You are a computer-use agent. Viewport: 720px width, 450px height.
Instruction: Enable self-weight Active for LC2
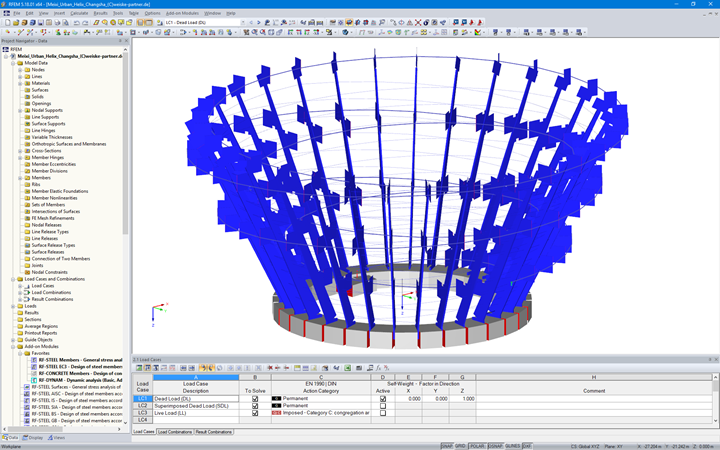click(383, 406)
